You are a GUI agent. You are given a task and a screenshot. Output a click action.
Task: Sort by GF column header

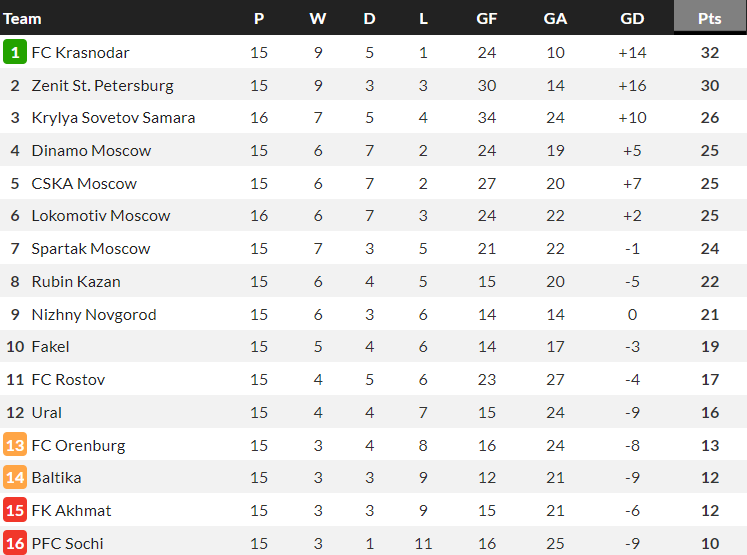[x=487, y=18]
